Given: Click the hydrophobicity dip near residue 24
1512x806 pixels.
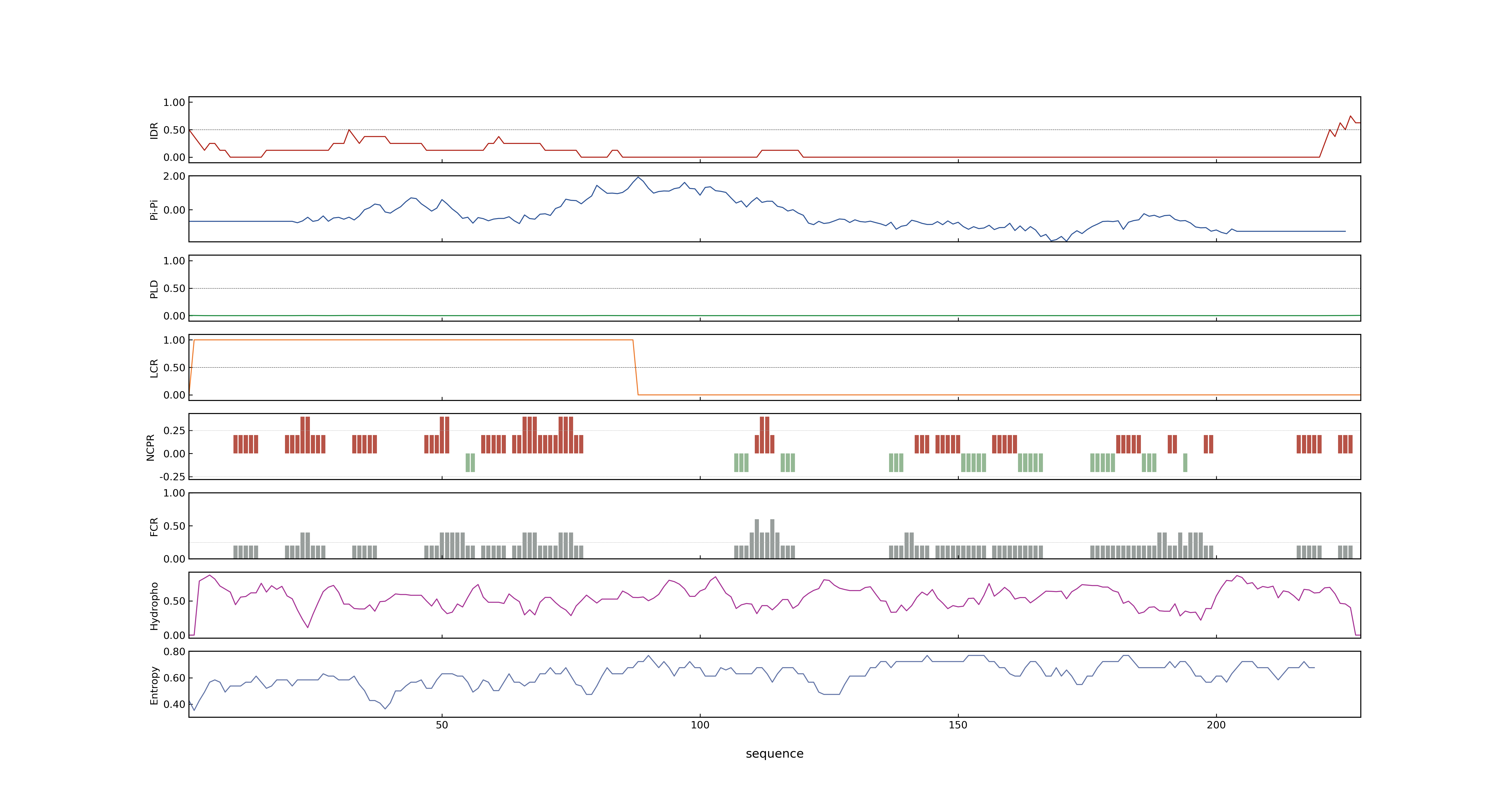Looking at the screenshot, I should 307,627.
